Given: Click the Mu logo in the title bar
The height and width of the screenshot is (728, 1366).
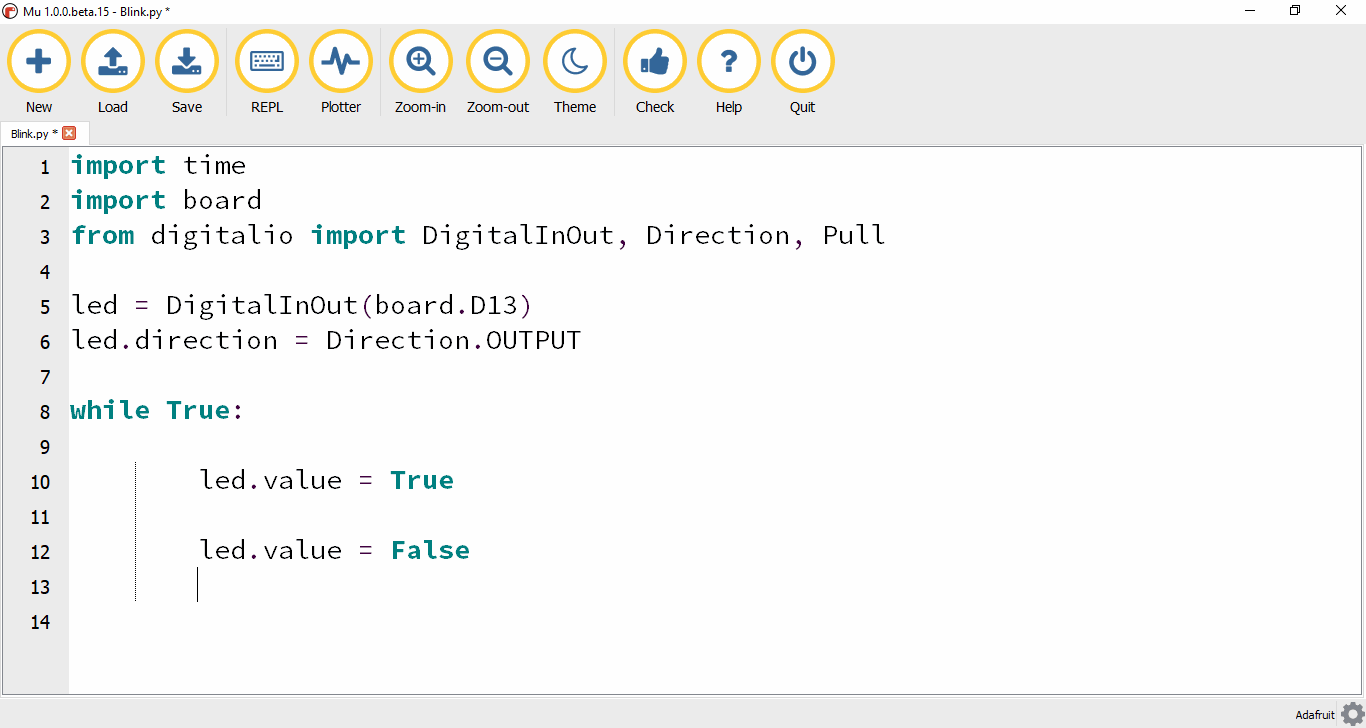Looking at the screenshot, I should tap(10, 11).
